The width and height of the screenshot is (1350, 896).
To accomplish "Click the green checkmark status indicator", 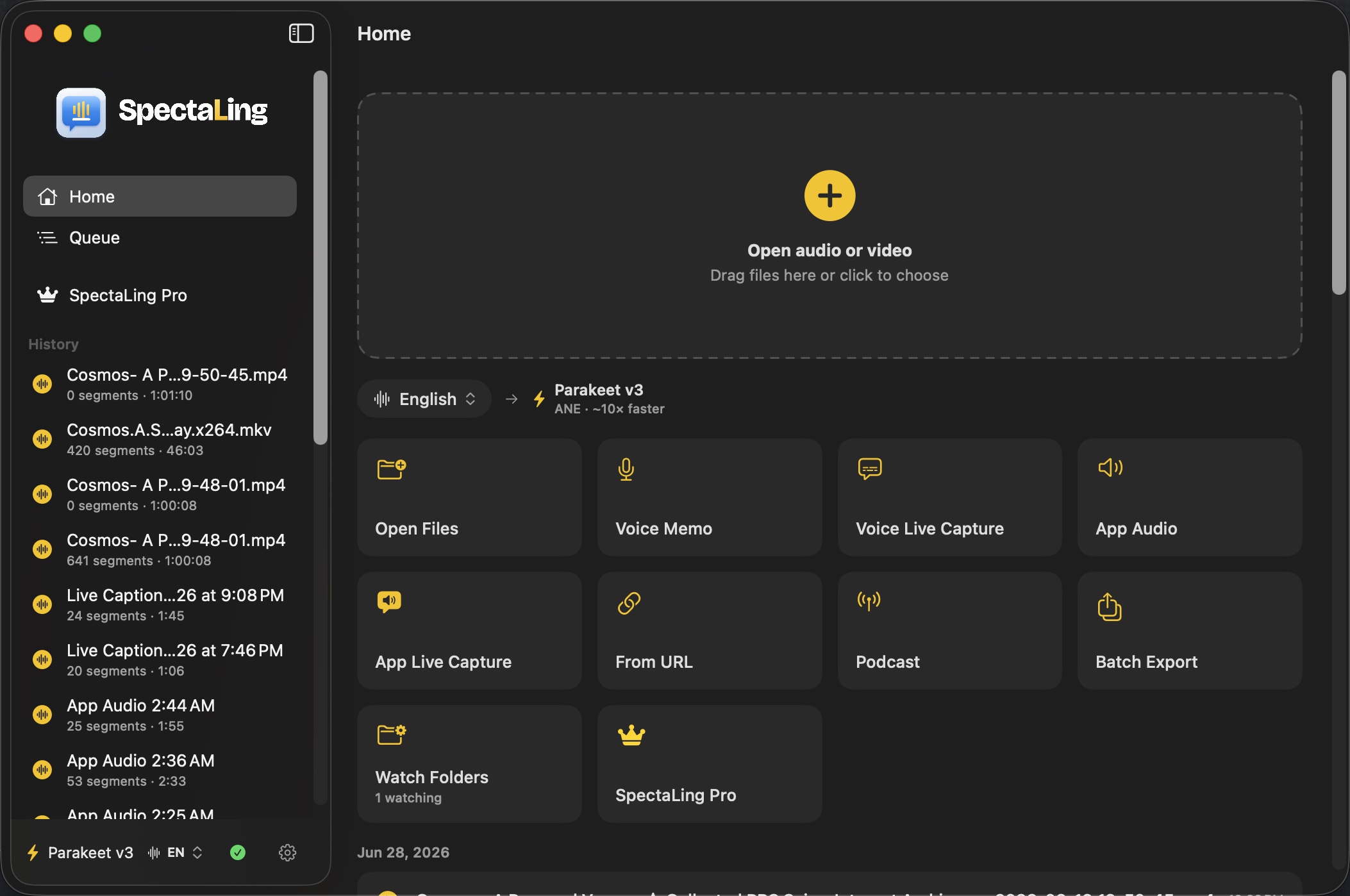I will pos(238,852).
